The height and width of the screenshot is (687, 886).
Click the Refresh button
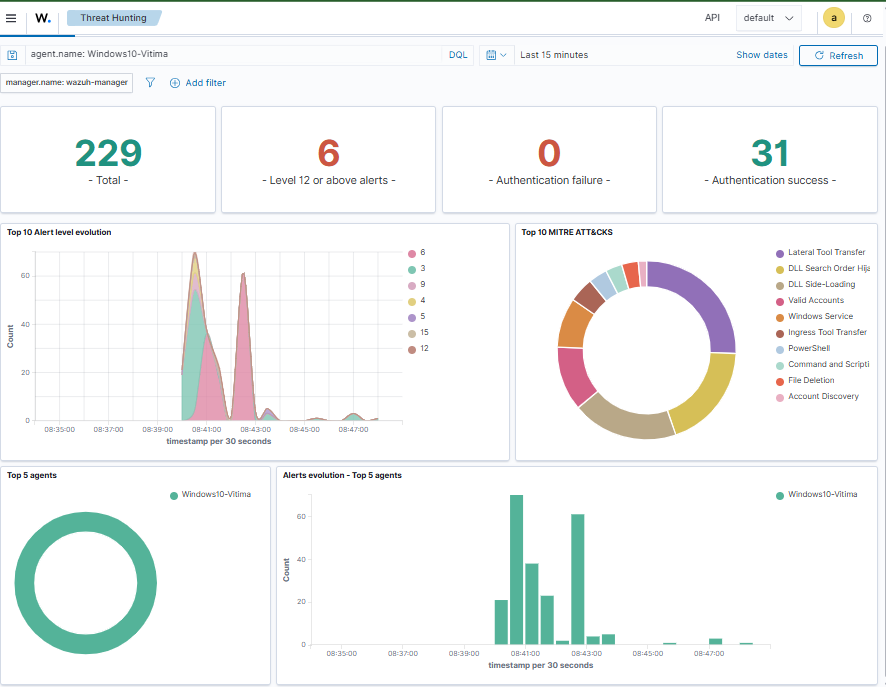tap(838, 55)
